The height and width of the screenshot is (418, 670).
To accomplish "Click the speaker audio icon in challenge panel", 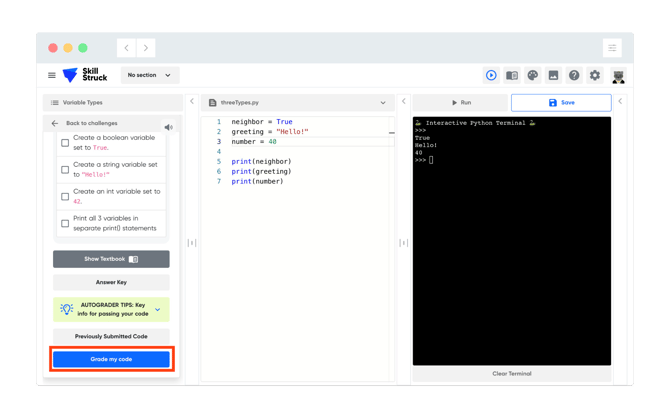I will (169, 127).
